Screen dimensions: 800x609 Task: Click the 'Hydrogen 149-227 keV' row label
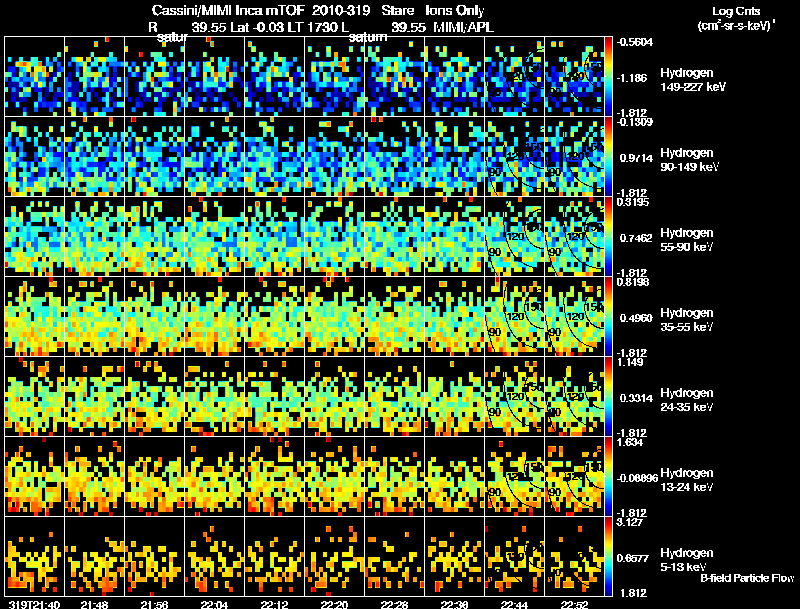692,80
